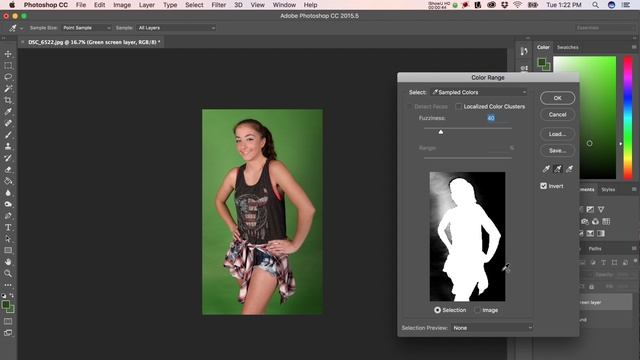Select the Horizontal Type tool
Screen dimensions: 640x360
8,227
